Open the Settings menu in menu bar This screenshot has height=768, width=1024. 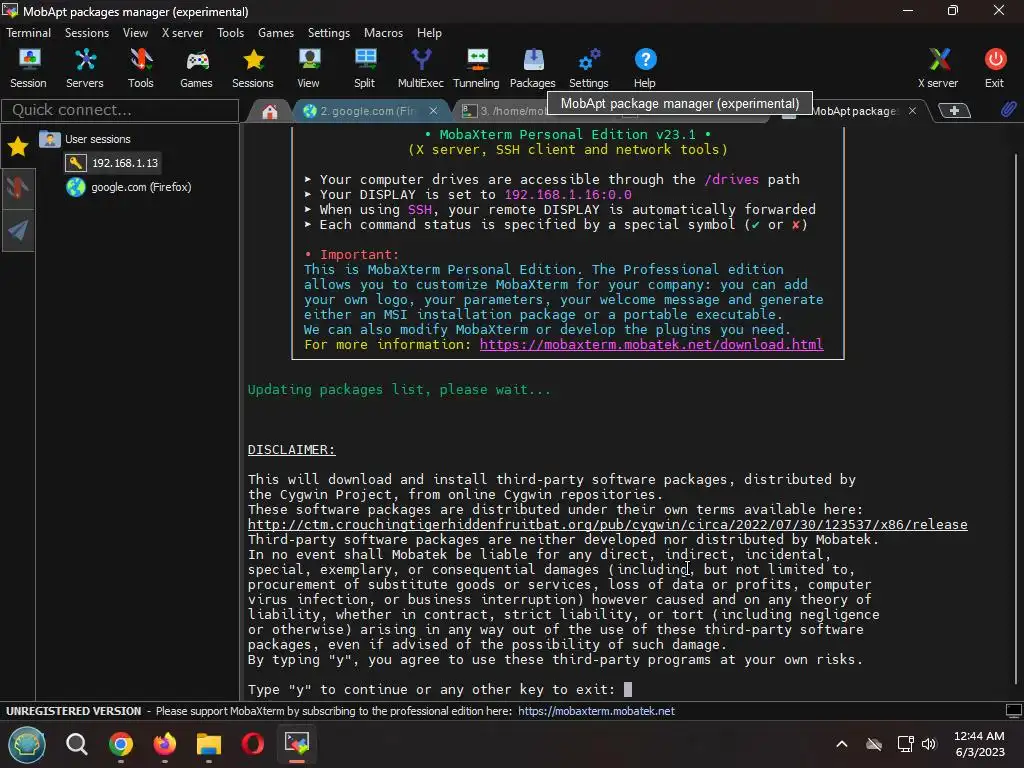pos(328,33)
